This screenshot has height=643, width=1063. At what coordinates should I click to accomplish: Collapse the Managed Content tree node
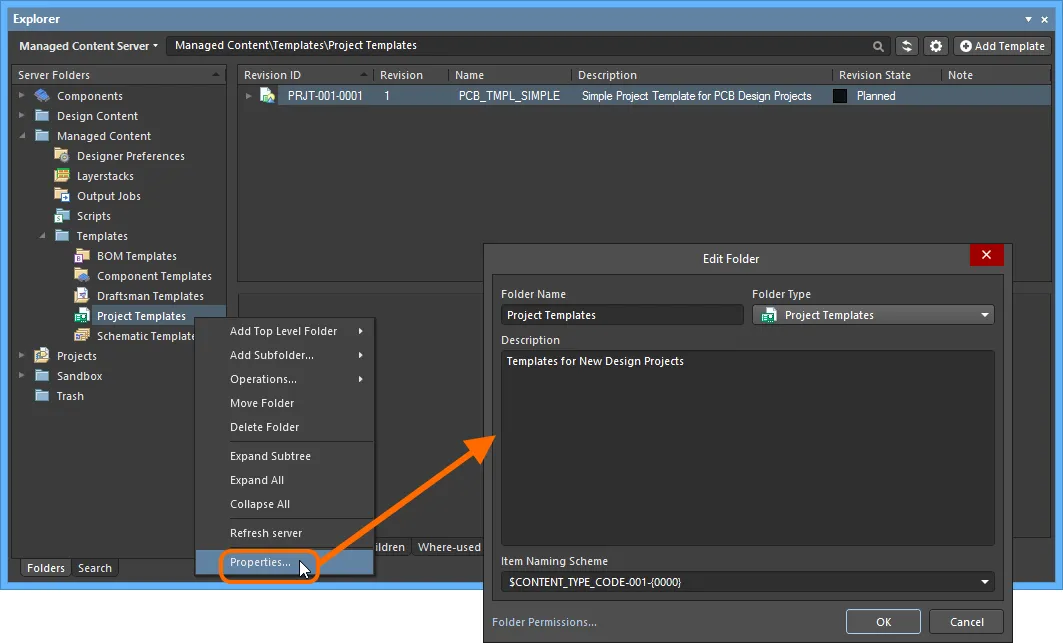pos(22,136)
